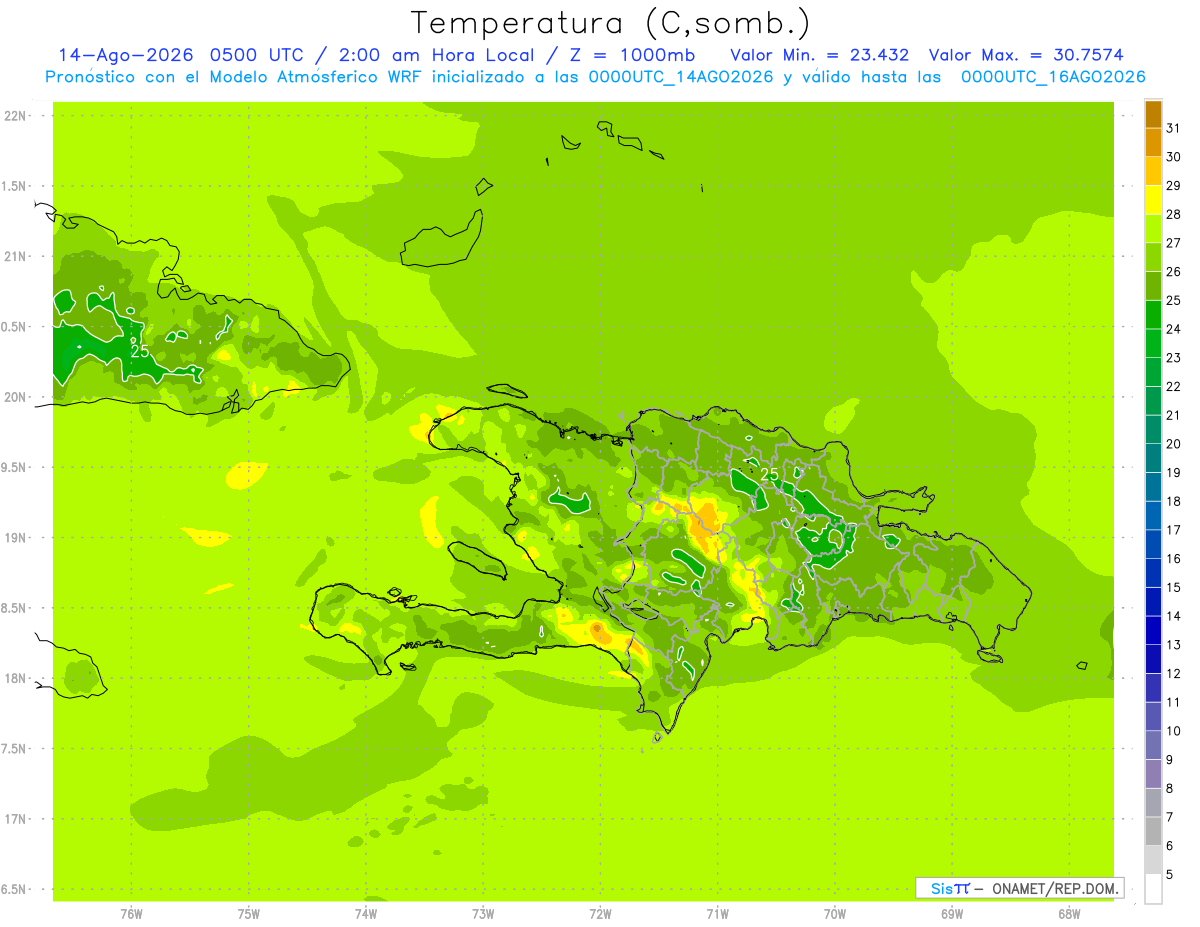Pick the purple swatch between 9 and 10
The width and height of the screenshot is (1200, 927).
point(1153,746)
